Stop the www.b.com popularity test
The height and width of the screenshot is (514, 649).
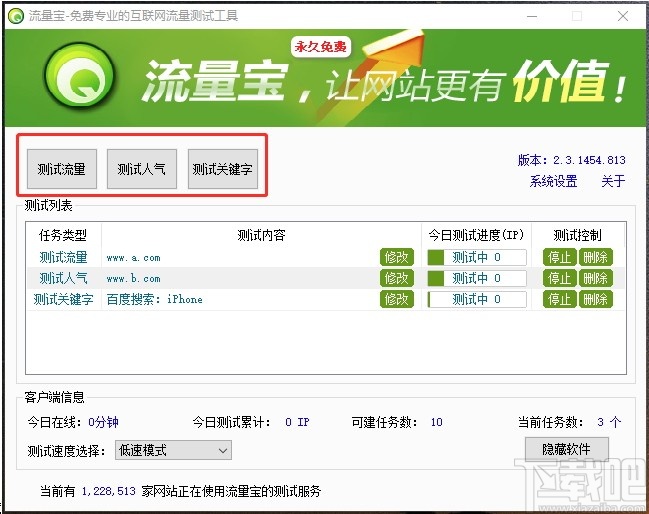[560, 278]
